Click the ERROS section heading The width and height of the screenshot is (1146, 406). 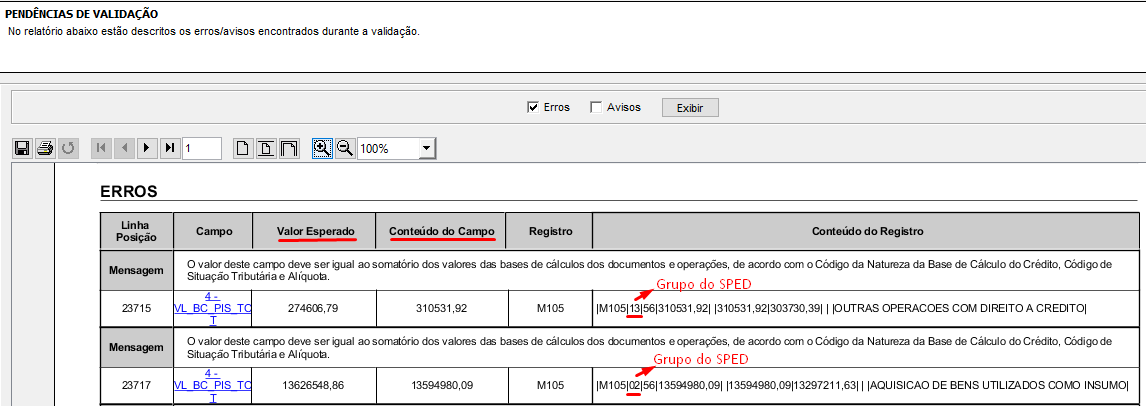click(128, 192)
